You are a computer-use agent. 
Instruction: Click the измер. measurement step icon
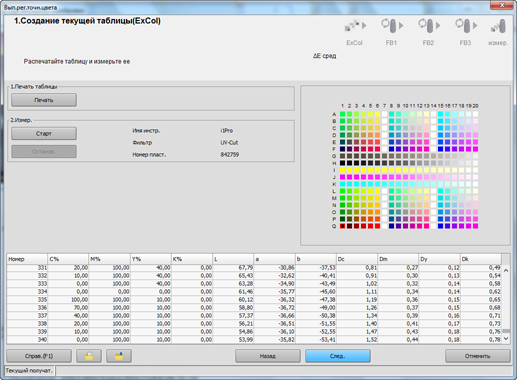[499, 26]
